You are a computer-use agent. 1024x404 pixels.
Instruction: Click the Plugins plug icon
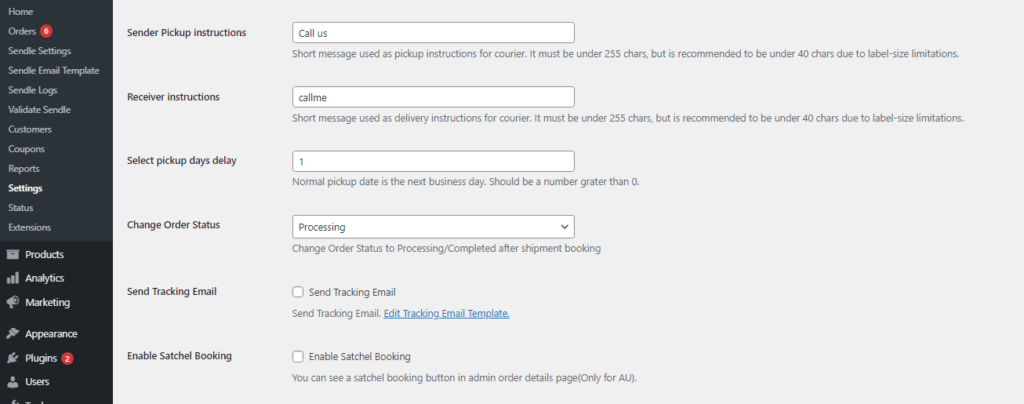[13, 358]
